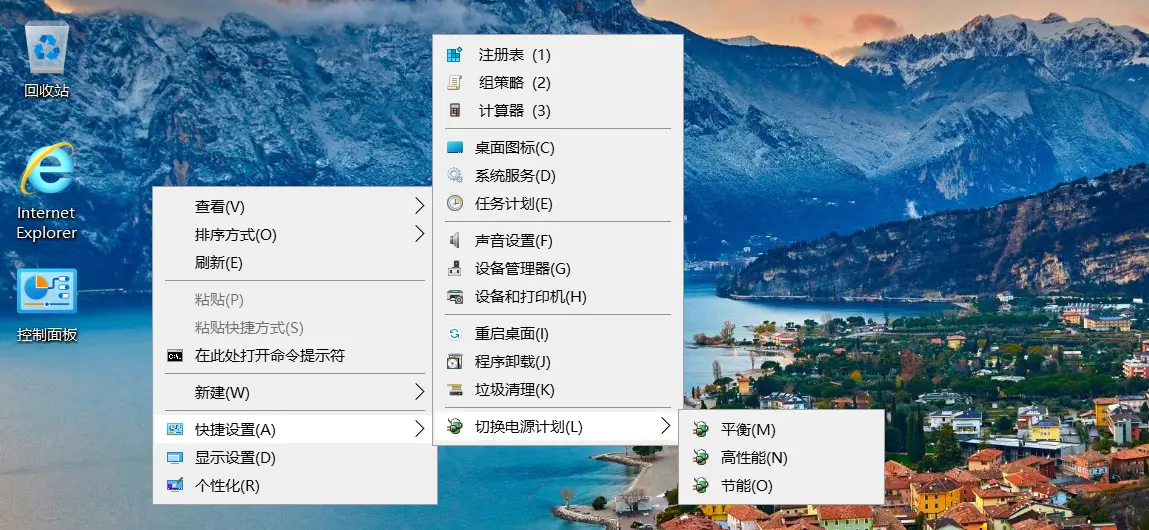1149x530 pixels.
Task: Click the 桌面图标 blue monitor icon
Action: [x=455, y=147]
